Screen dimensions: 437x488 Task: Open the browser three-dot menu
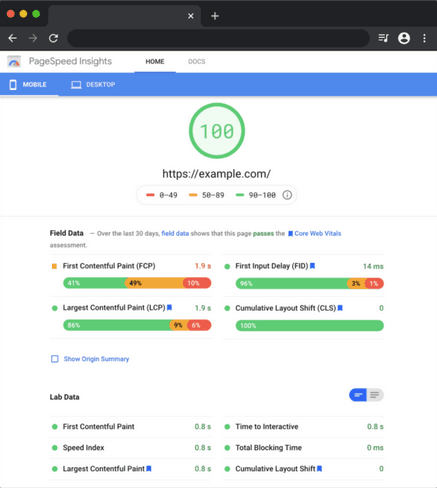click(424, 38)
